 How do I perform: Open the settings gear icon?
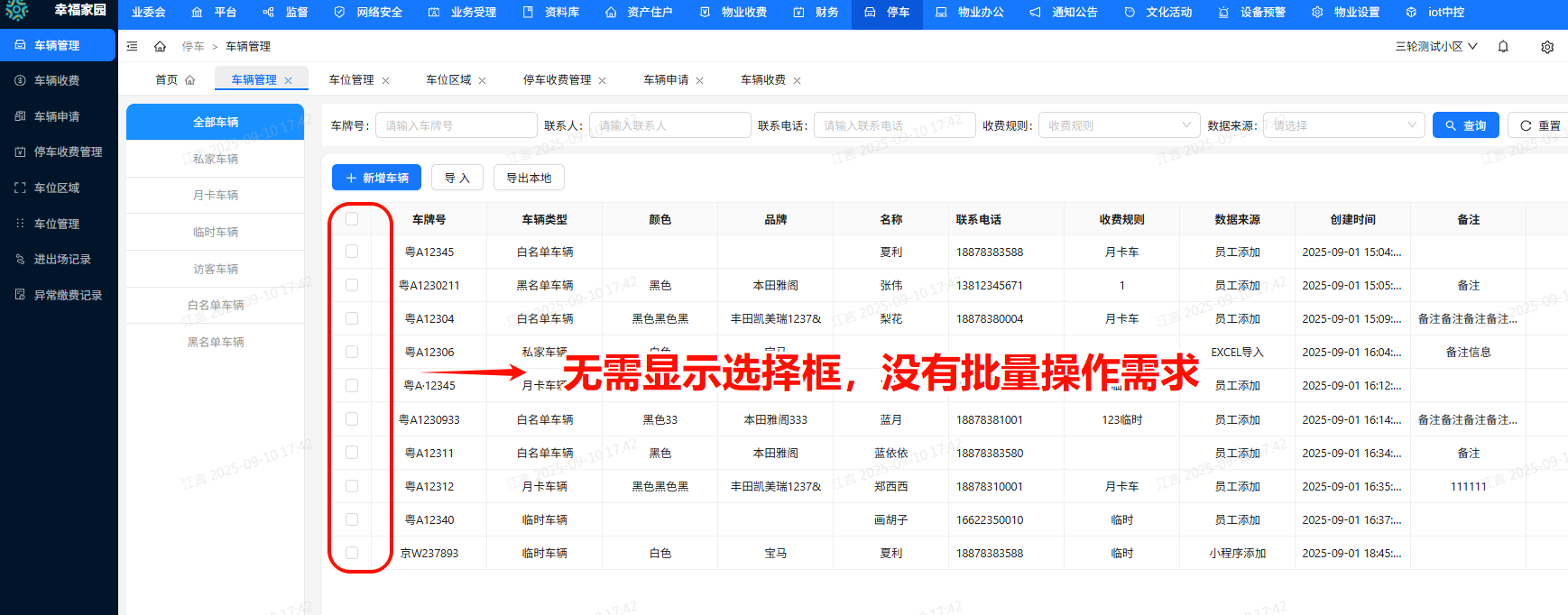pos(1547,47)
